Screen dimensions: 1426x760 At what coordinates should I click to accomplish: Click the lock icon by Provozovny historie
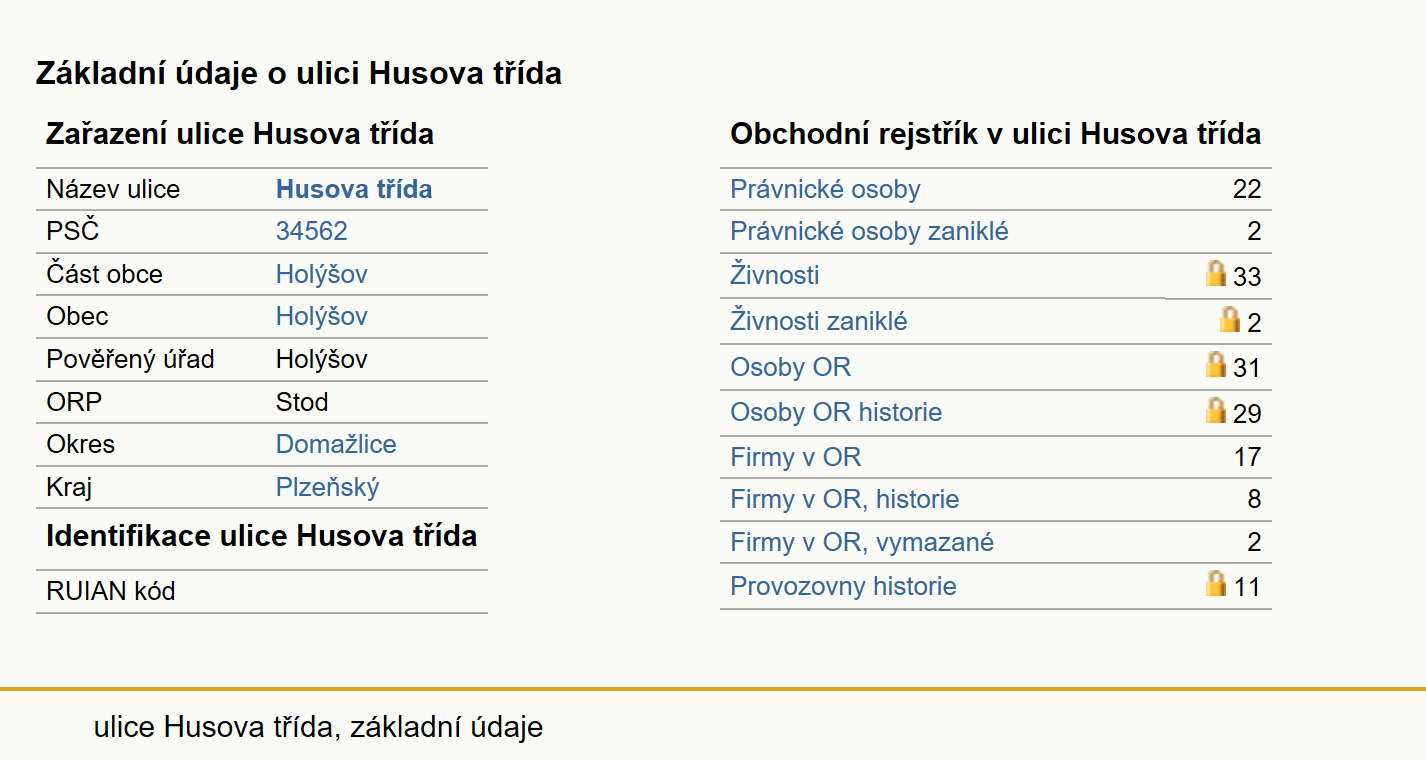click(1216, 583)
